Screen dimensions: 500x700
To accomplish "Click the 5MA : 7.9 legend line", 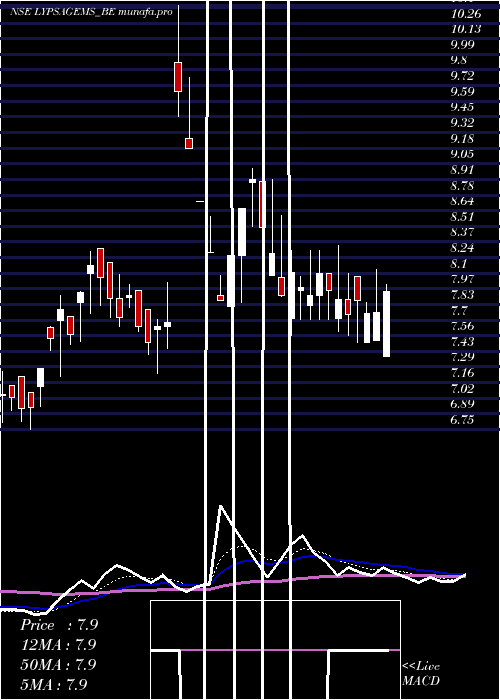I will pyautogui.click(x=54, y=683).
